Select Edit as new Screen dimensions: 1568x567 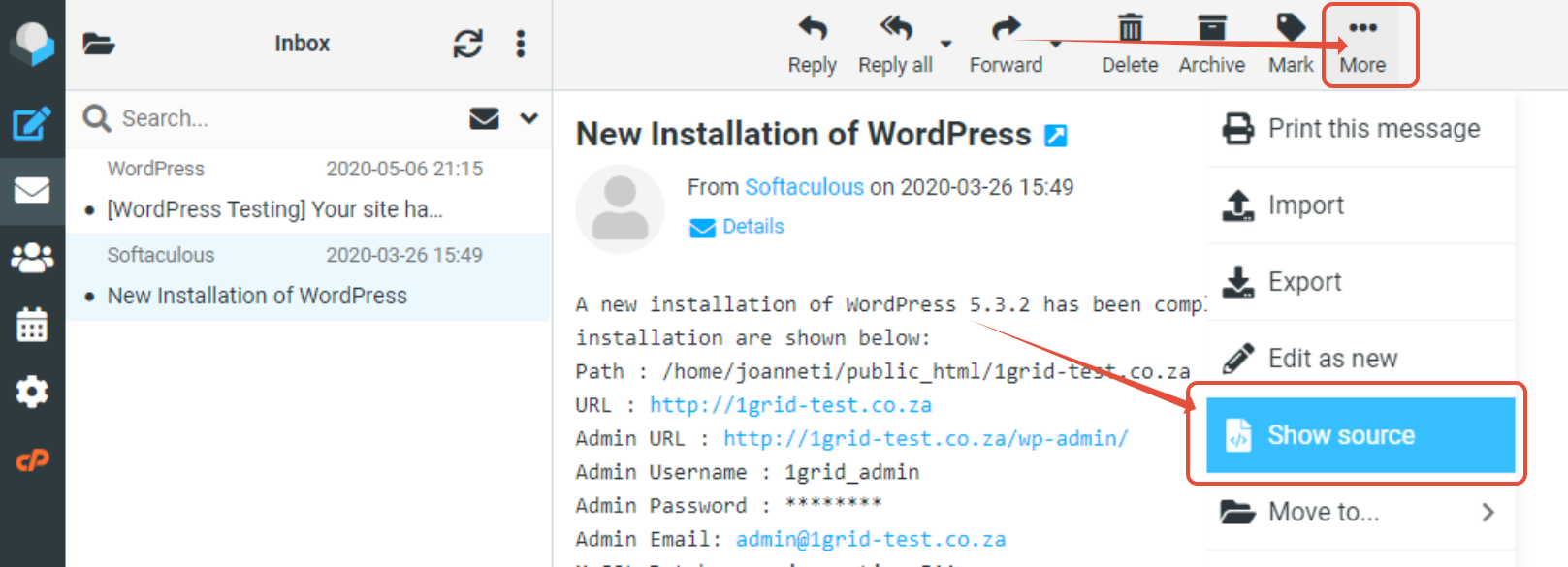(1360, 358)
